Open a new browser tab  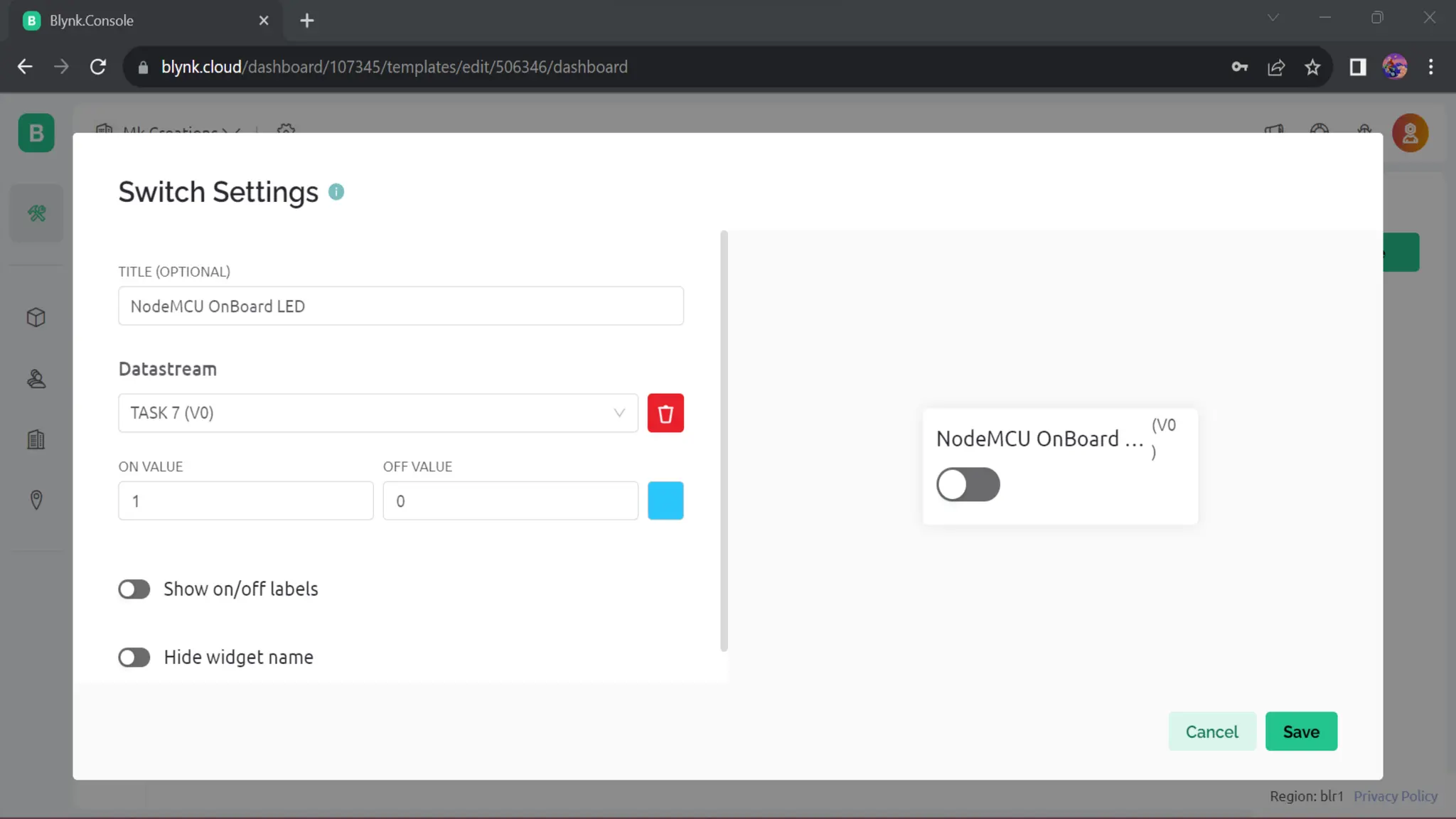[307, 21]
